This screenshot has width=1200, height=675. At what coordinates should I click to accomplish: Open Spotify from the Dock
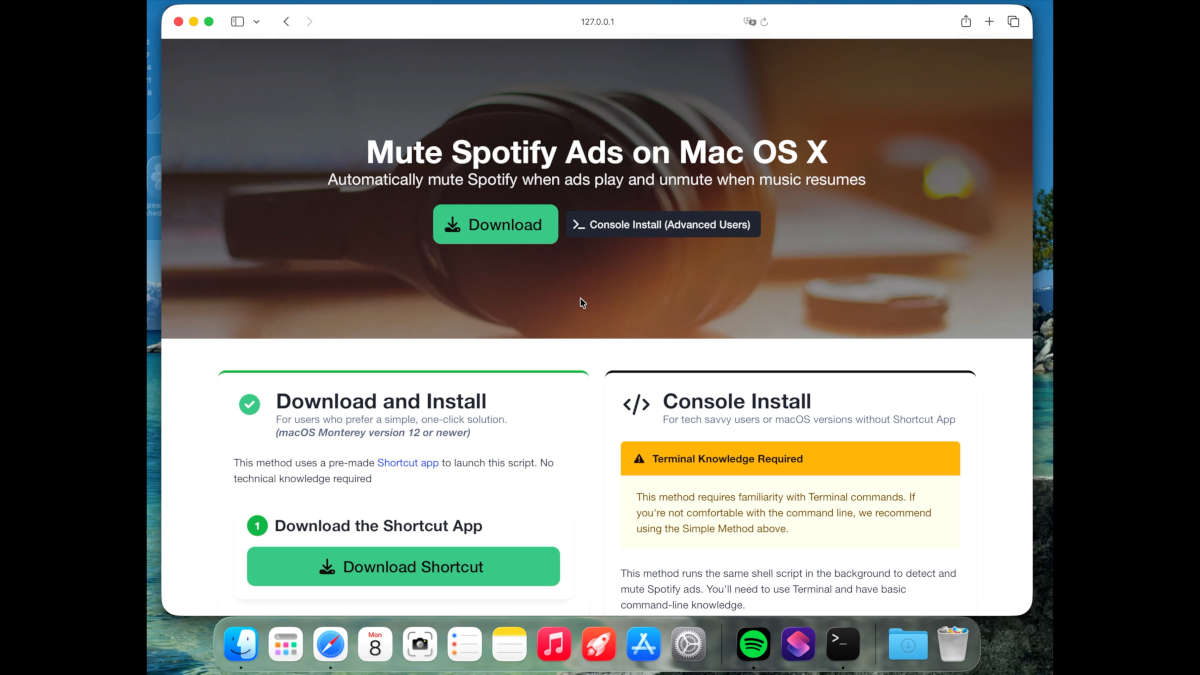(753, 644)
